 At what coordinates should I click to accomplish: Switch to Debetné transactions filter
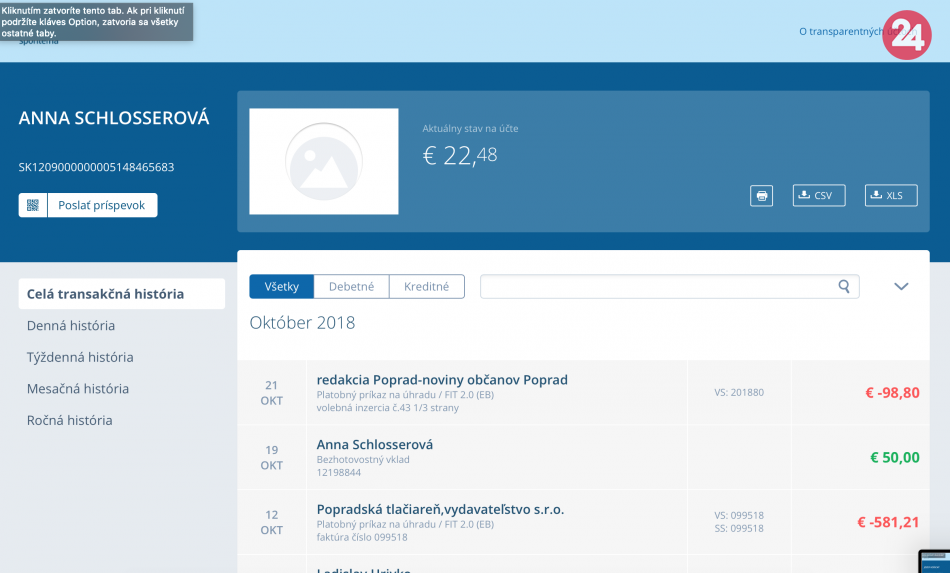click(x=351, y=287)
